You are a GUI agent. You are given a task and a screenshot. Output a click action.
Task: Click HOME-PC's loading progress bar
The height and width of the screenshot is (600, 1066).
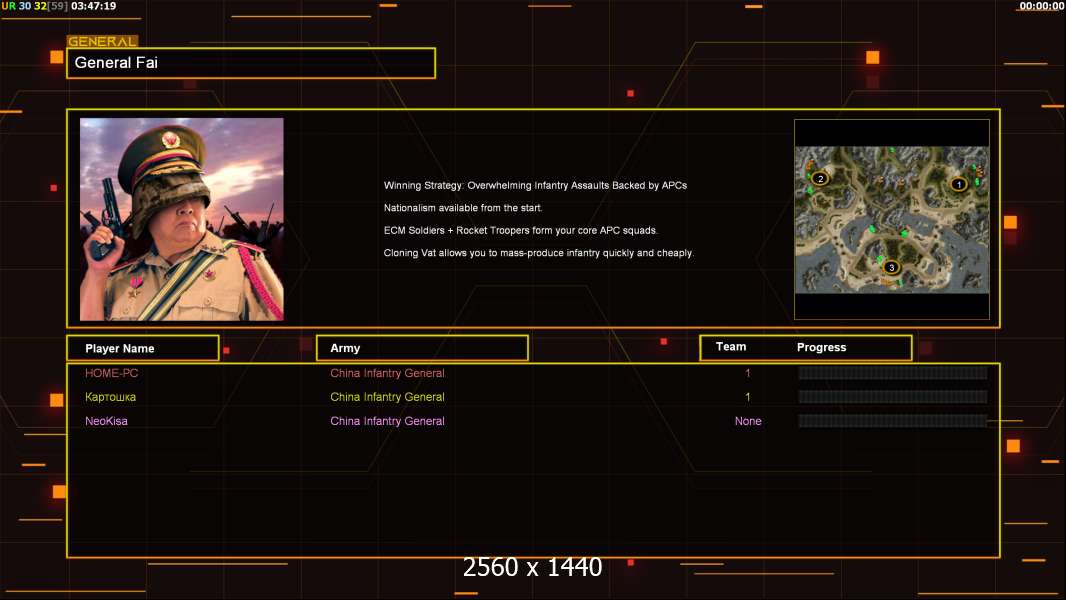(892, 373)
